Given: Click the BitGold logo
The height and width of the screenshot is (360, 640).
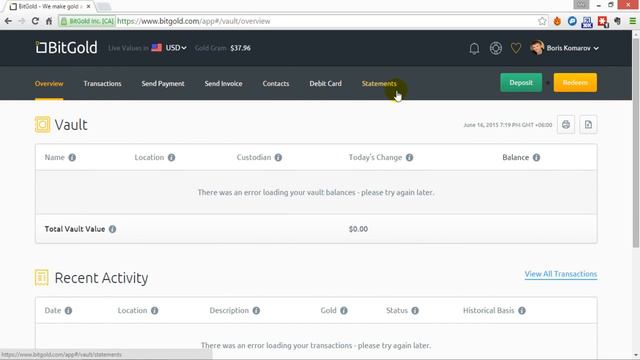Looking at the screenshot, I should point(66,48).
